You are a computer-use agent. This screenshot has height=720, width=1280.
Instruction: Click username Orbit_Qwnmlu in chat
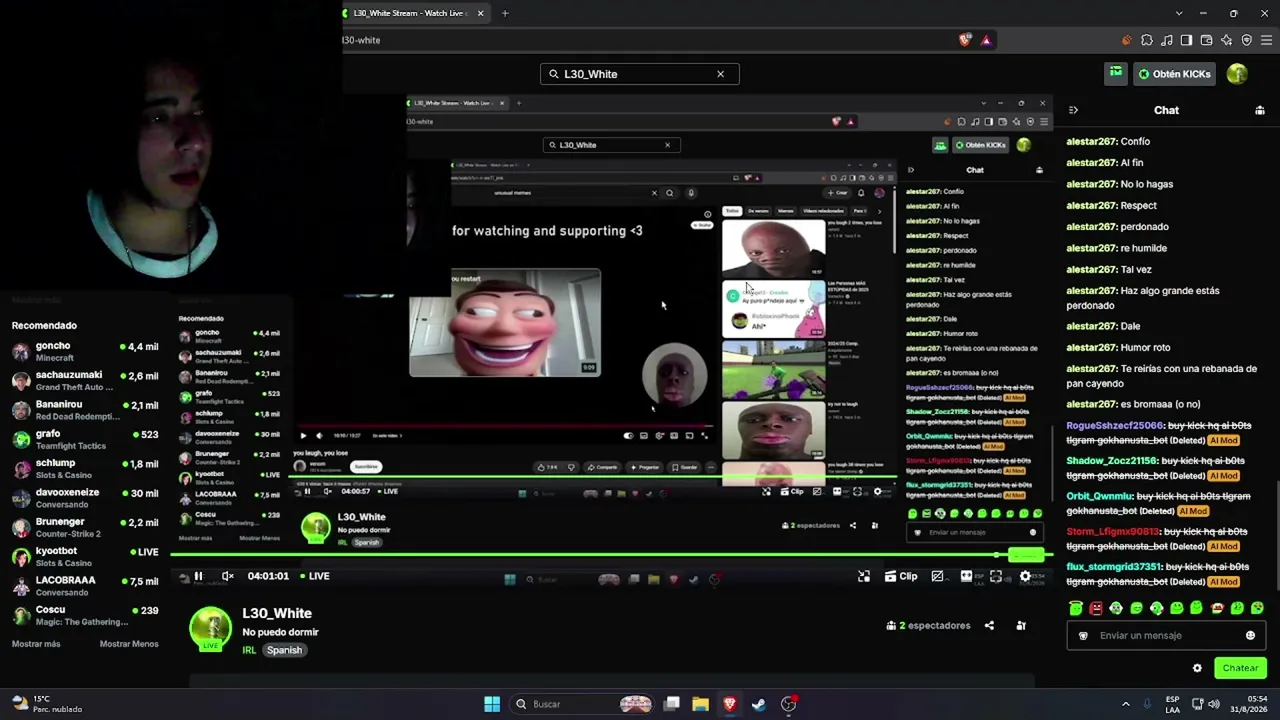click(1100, 496)
